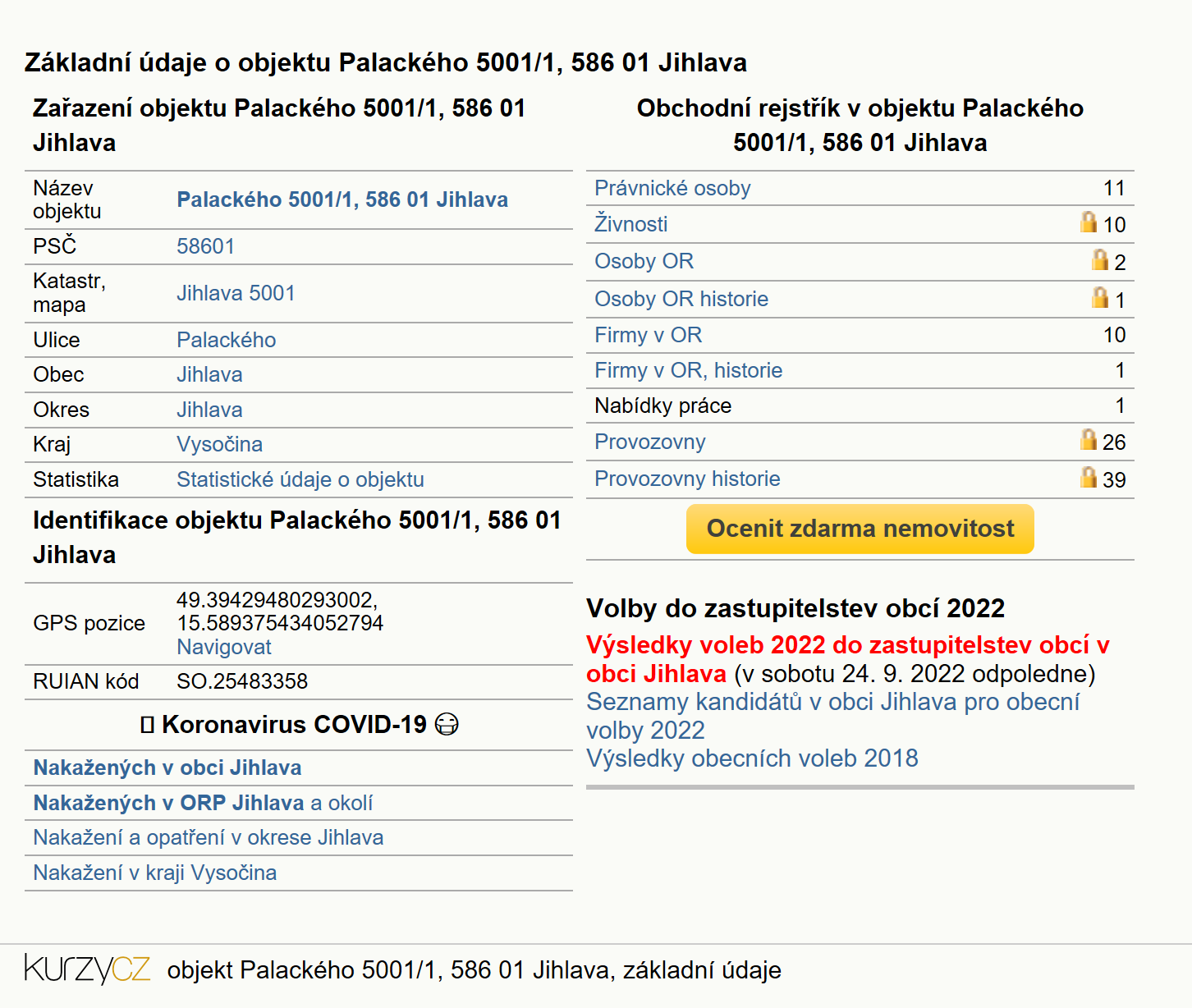Open the Vysočina region link

(x=220, y=444)
